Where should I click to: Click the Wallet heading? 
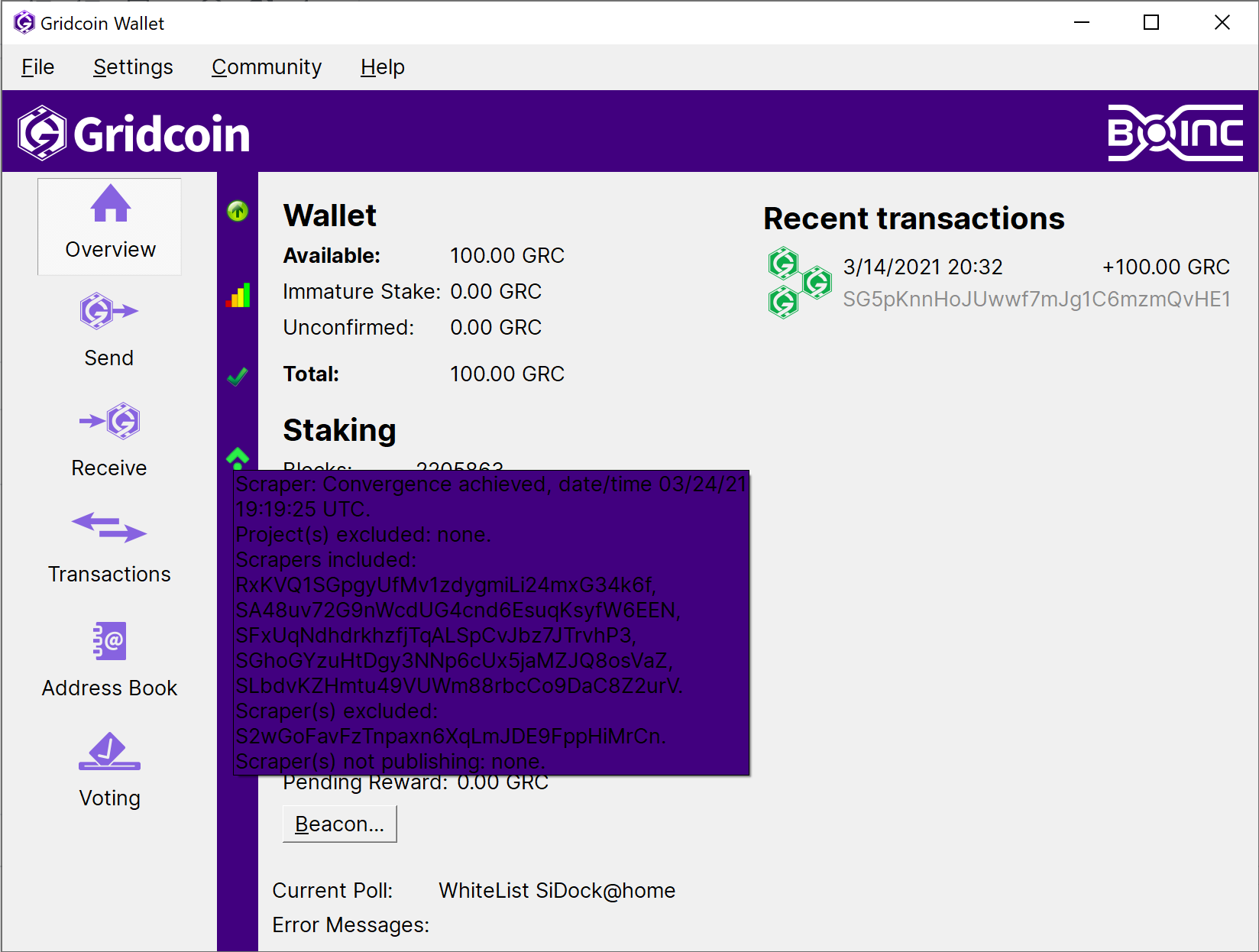pyautogui.click(x=329, y=215)
